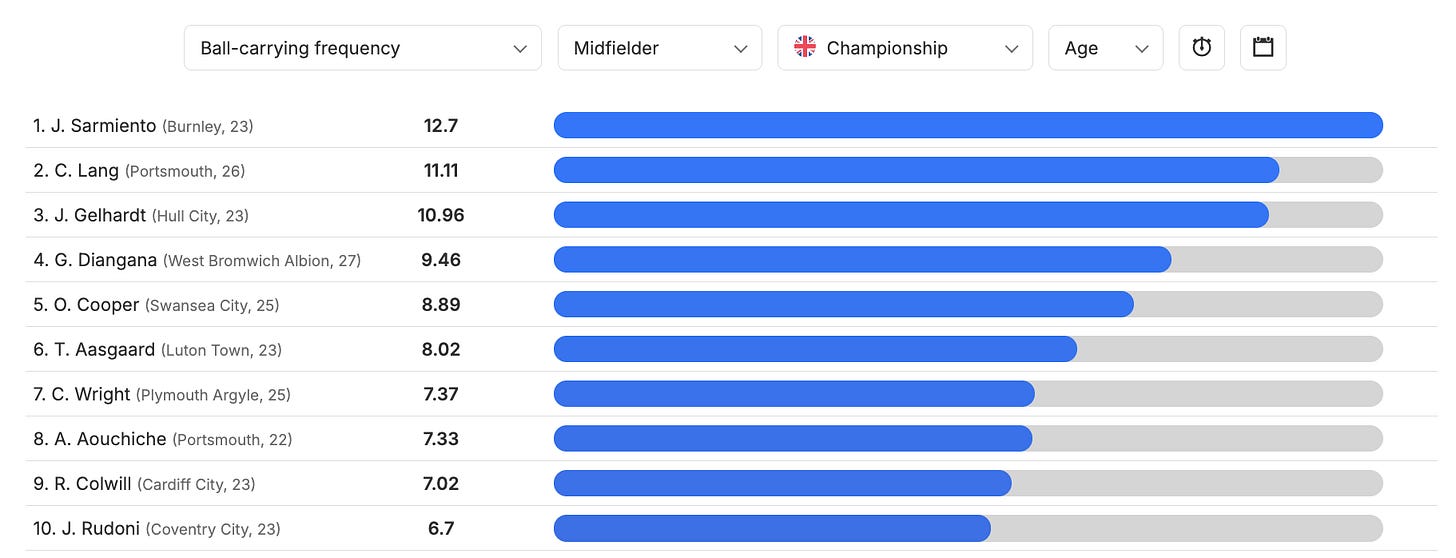Open the calendar date filter icon
The image size is (1456, 558).
click(x=1263, y=48)
